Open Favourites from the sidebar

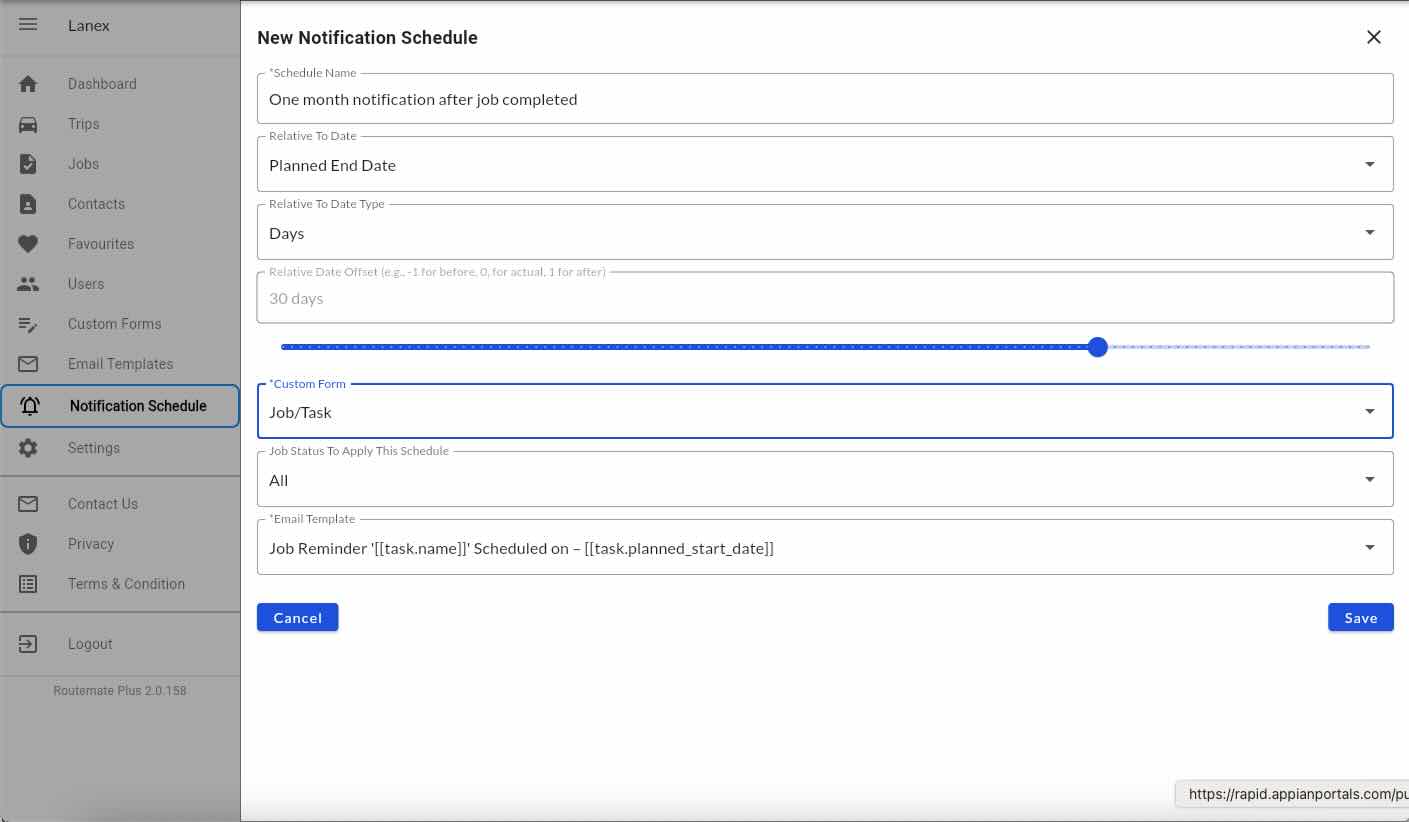click(x=101, y=244)
